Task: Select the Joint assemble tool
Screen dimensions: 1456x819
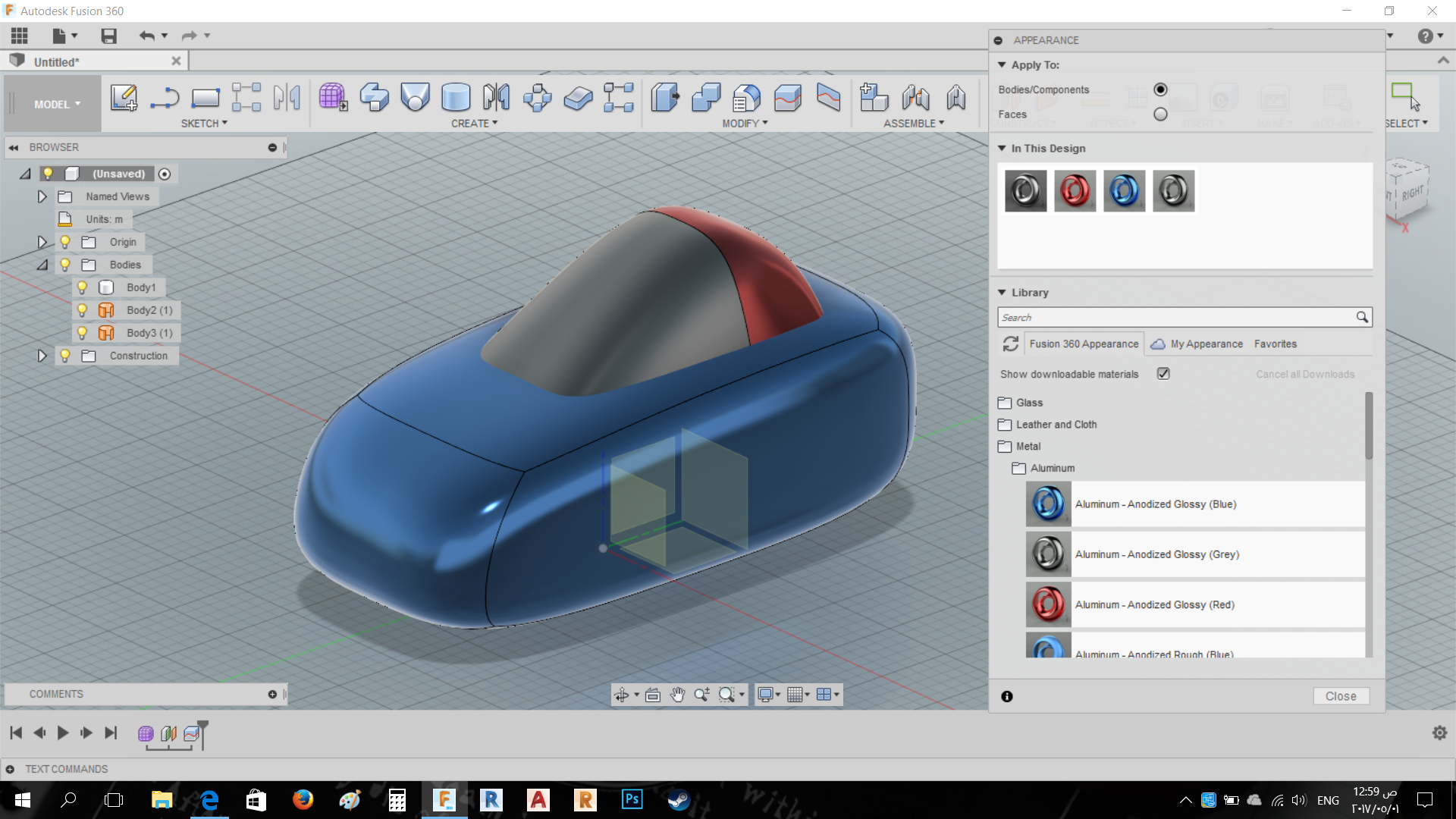Action: [915, 97]
